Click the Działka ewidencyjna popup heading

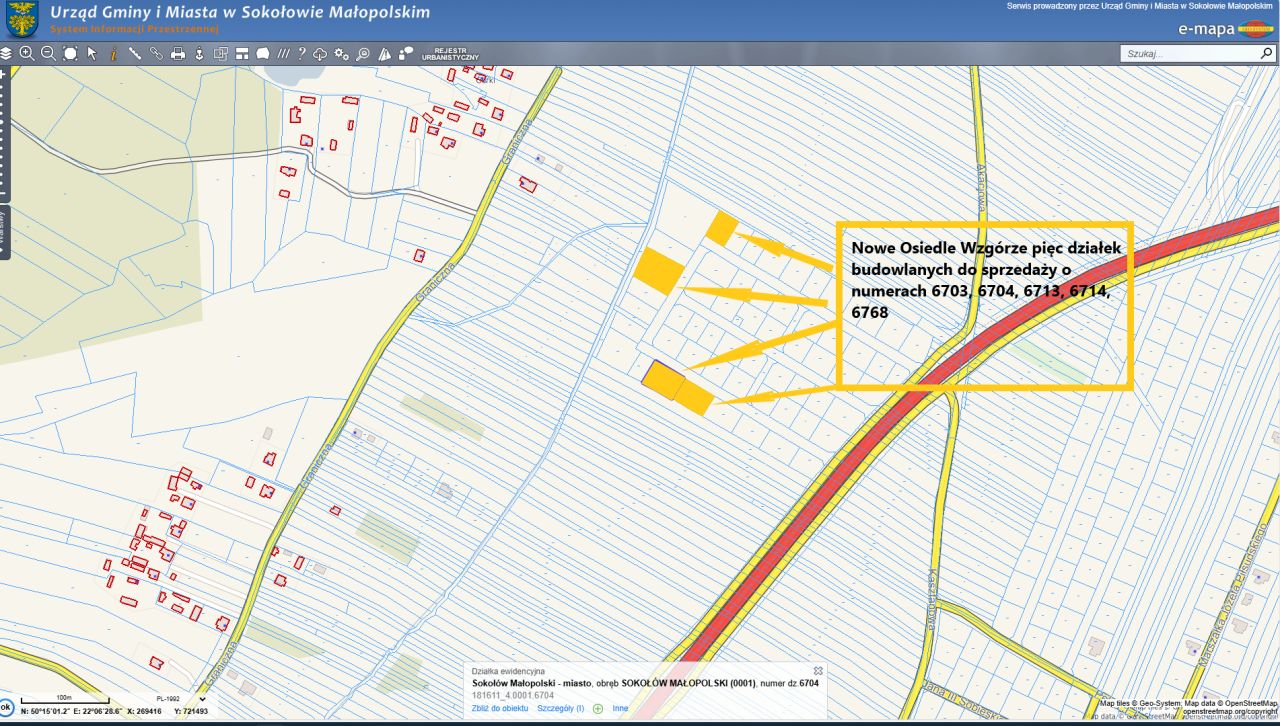tap(508, 671)
